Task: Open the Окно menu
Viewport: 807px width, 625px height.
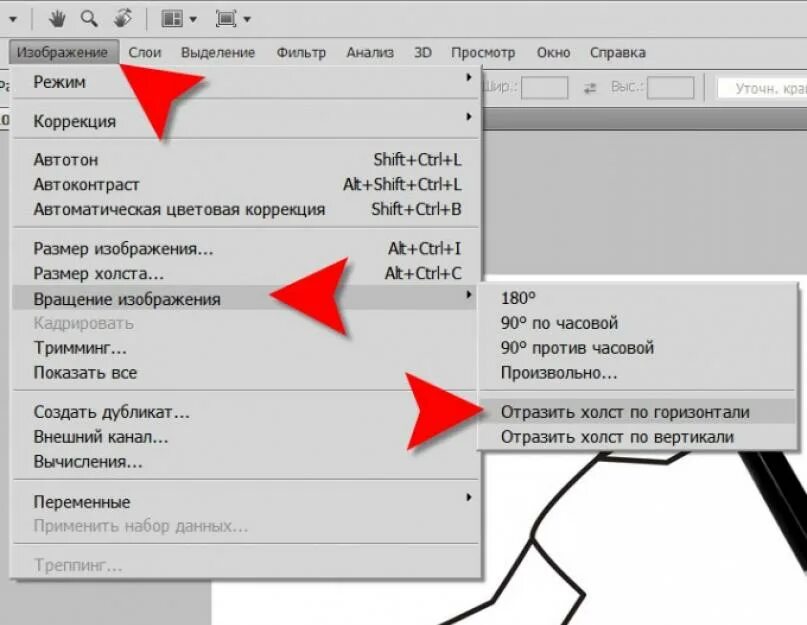Action: [x=553, y=53]
